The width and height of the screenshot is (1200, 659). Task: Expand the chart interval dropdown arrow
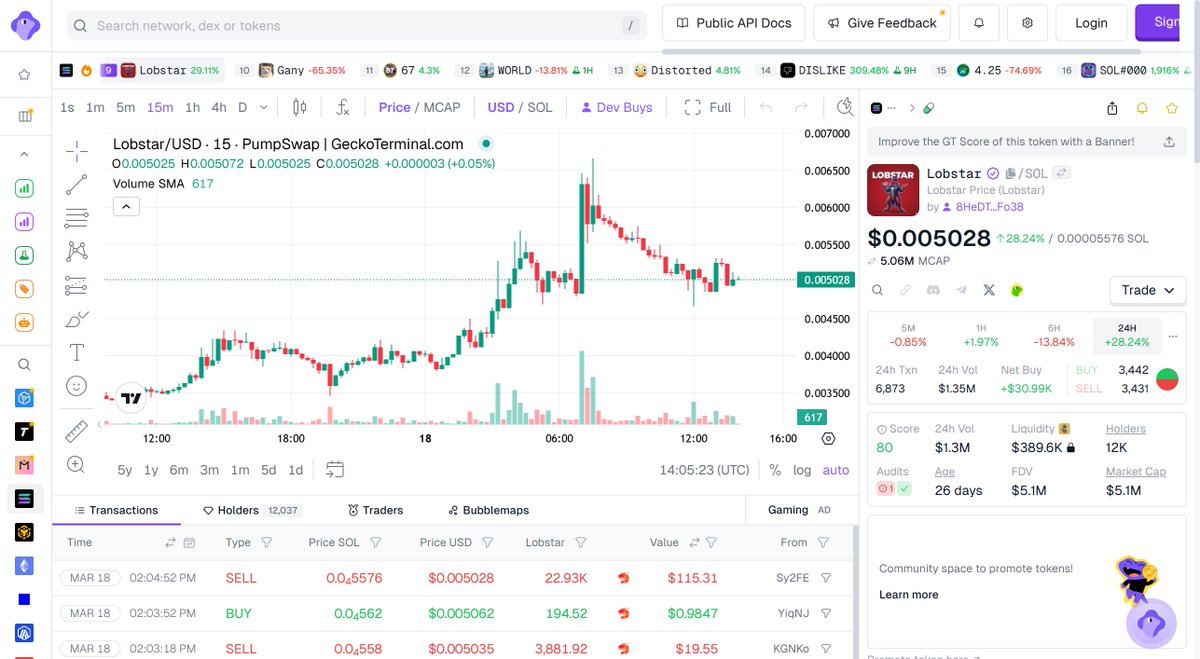264,107
